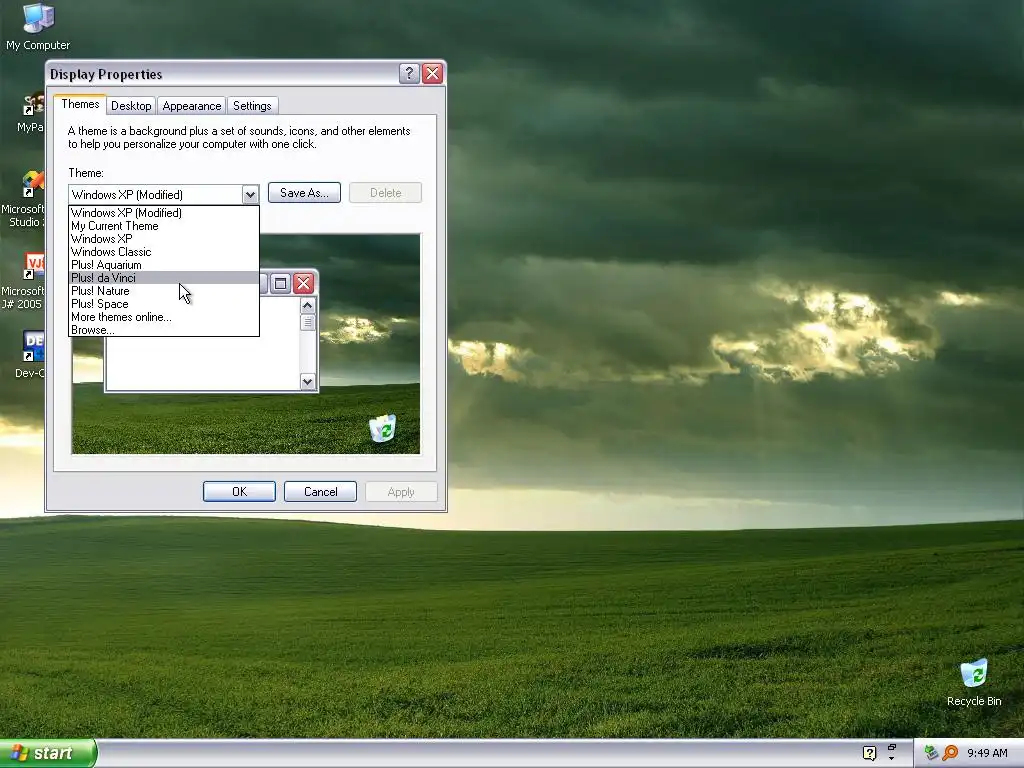
Task: Select the My Computer desktop icon
Action: (x=38, y=26)
